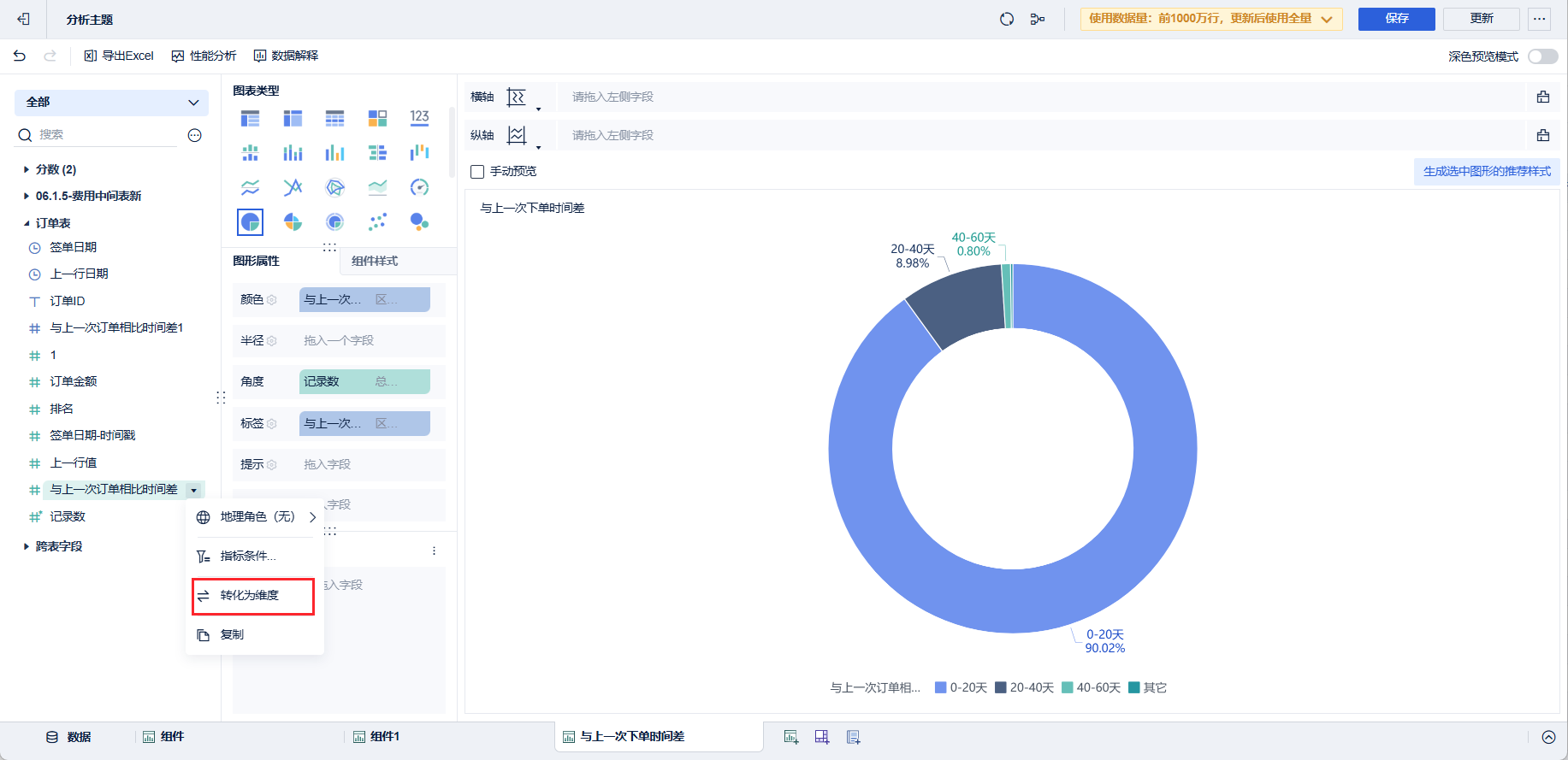Open the 全部 dropdown in data panel

click(x=111, y=103)
